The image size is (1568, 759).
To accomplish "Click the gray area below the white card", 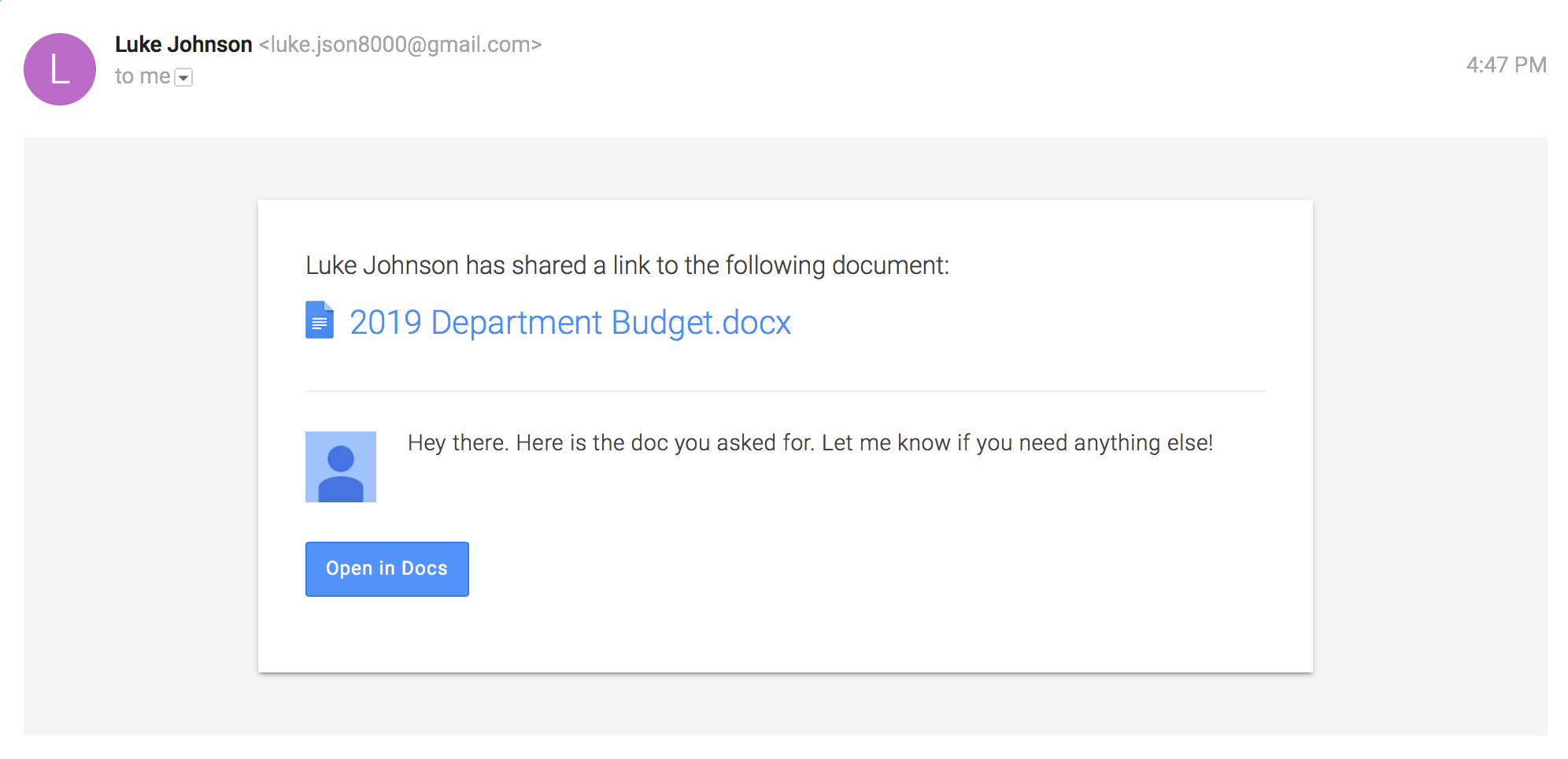I will (x=786, y=705).
